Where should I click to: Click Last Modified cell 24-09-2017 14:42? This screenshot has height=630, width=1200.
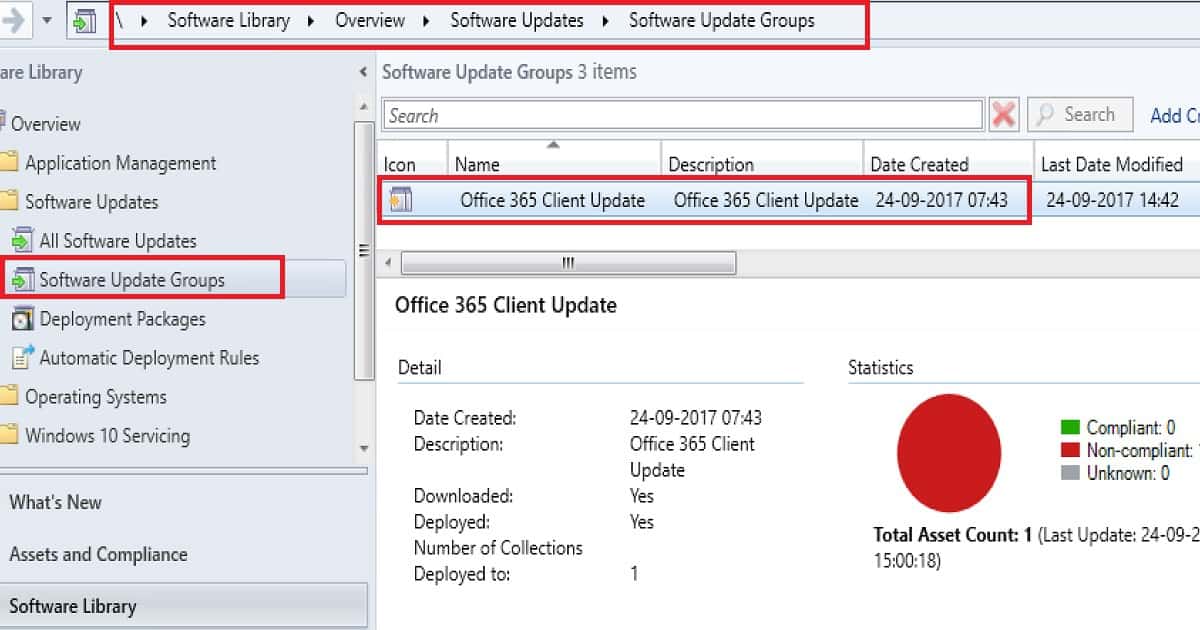click(x=1112, y=200)
